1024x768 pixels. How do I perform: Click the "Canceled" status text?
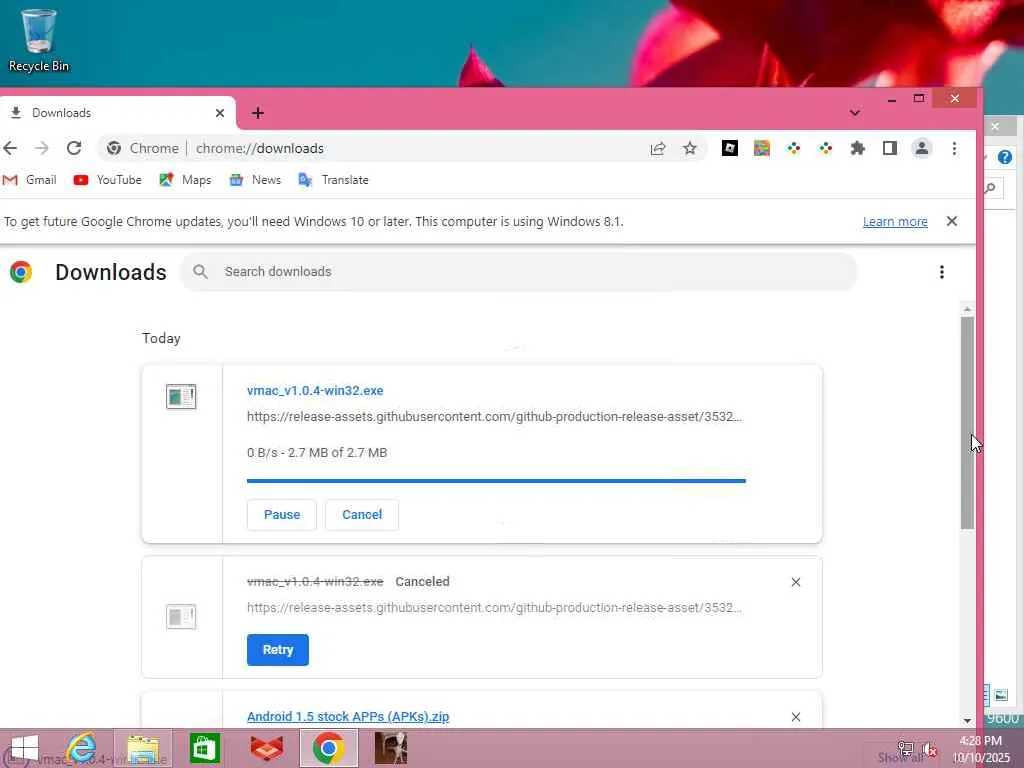[423, 581]
